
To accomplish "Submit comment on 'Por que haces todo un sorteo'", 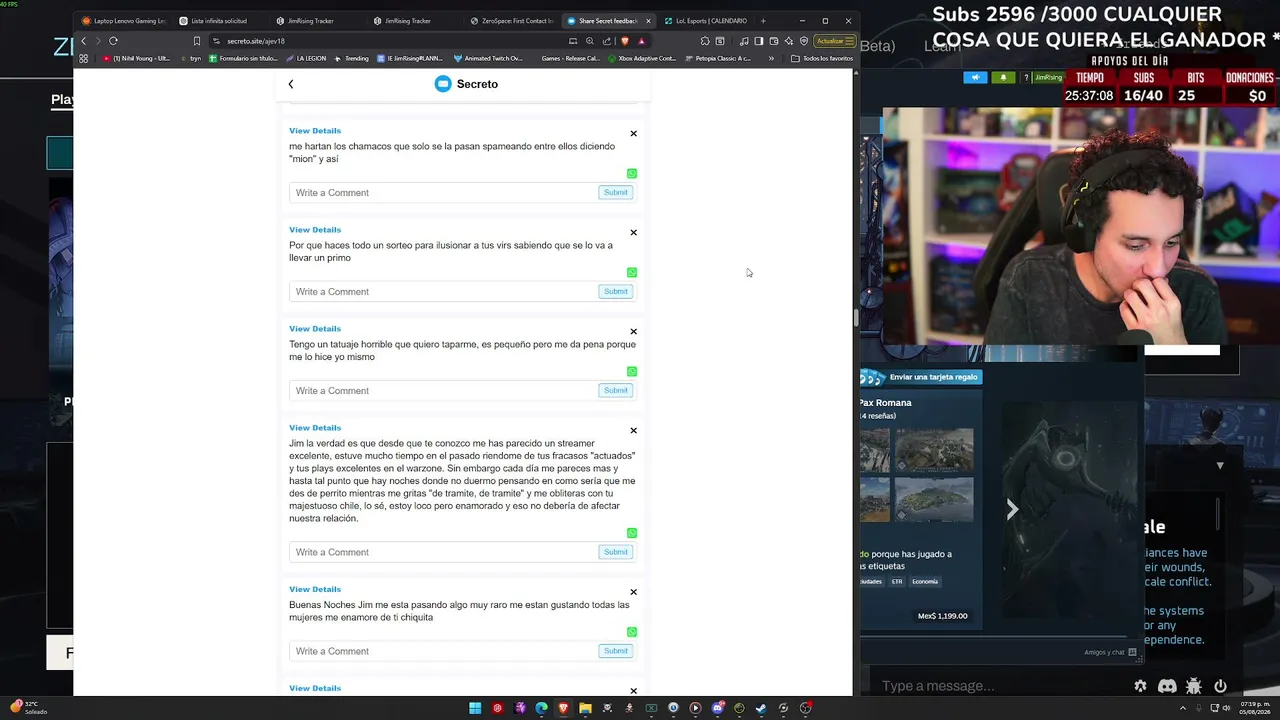I will point(616,291).
